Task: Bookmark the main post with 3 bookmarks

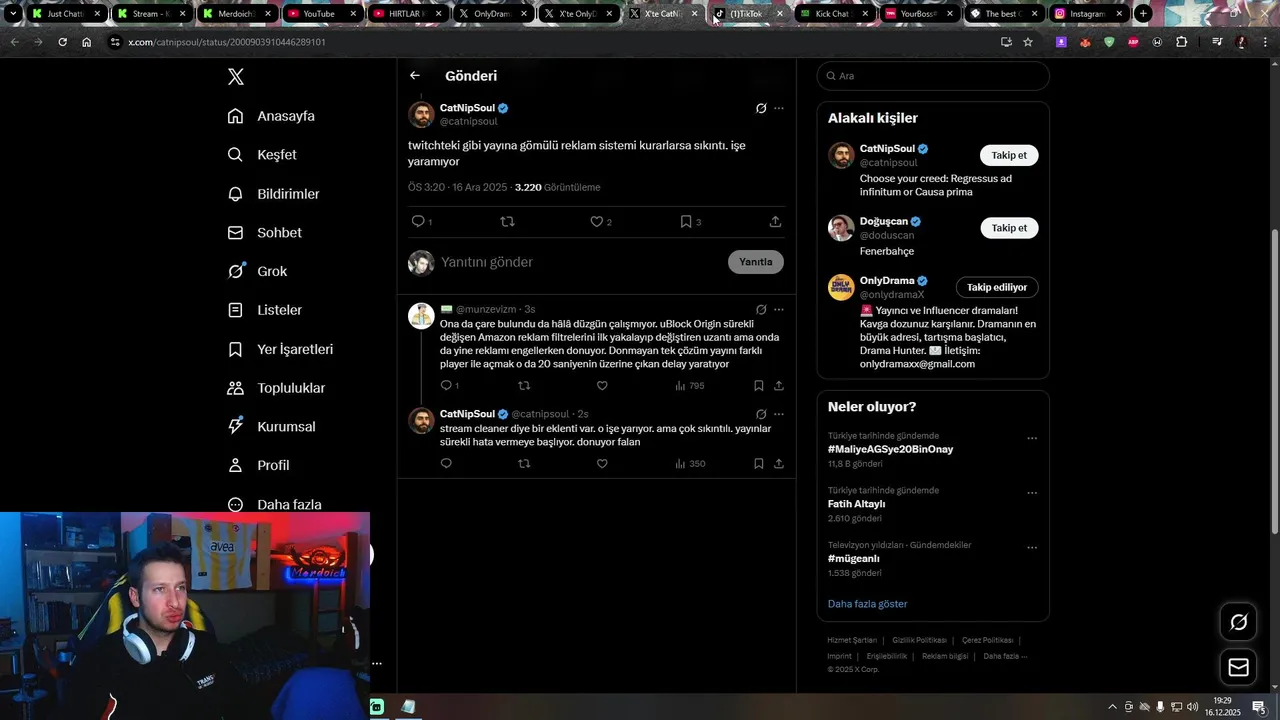Action: click(x=686, y=221)
